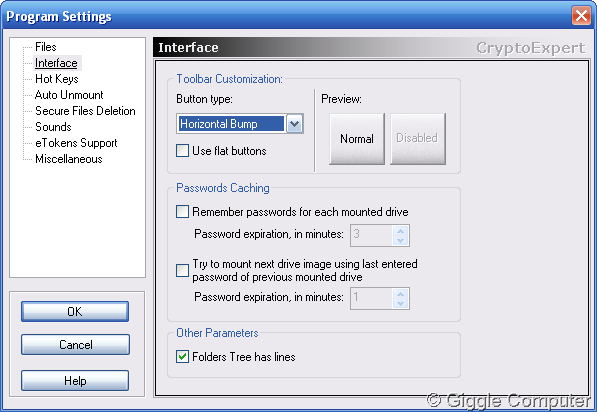Click the expiration field showing 1

371,299
